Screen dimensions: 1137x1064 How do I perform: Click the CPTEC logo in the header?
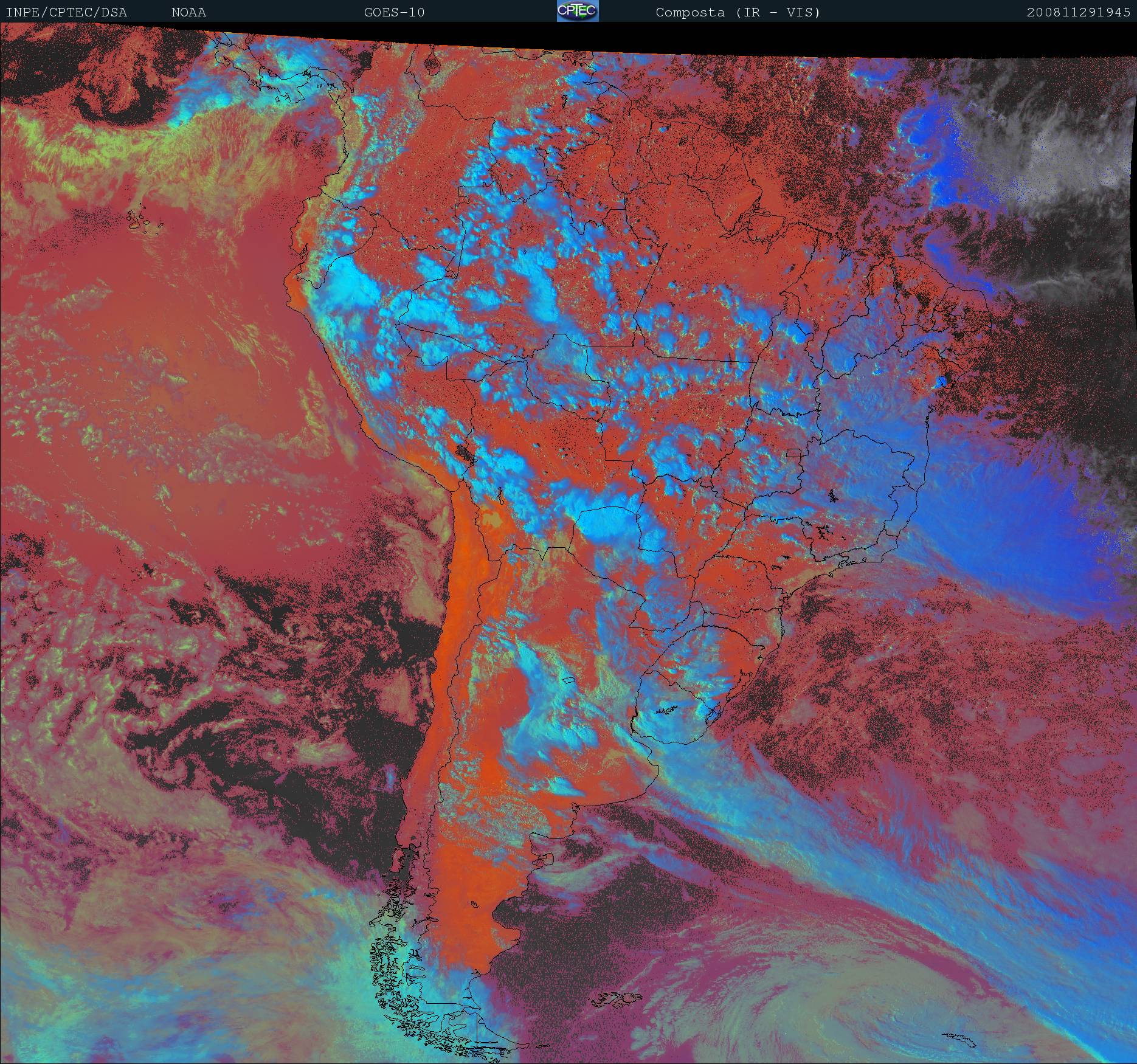click(x=577, y=12)
